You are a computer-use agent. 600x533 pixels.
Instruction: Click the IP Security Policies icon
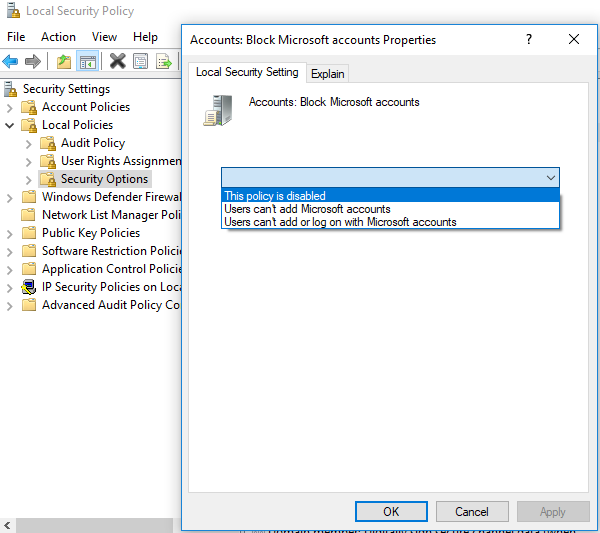29,287
